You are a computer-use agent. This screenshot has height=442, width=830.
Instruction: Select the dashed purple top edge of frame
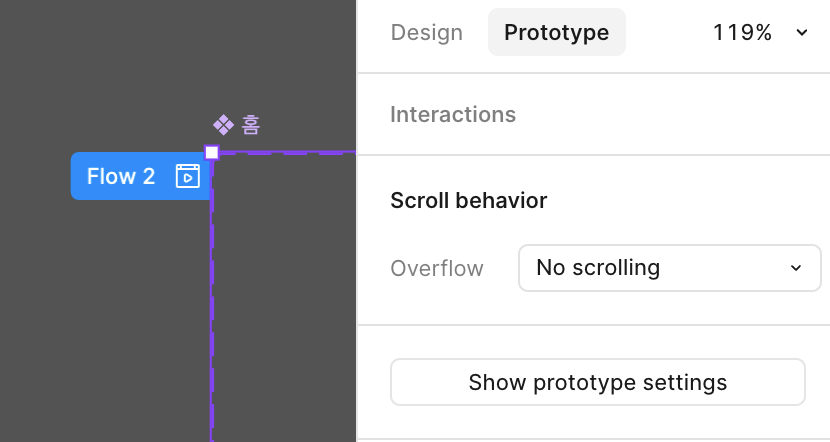(286, 153)
